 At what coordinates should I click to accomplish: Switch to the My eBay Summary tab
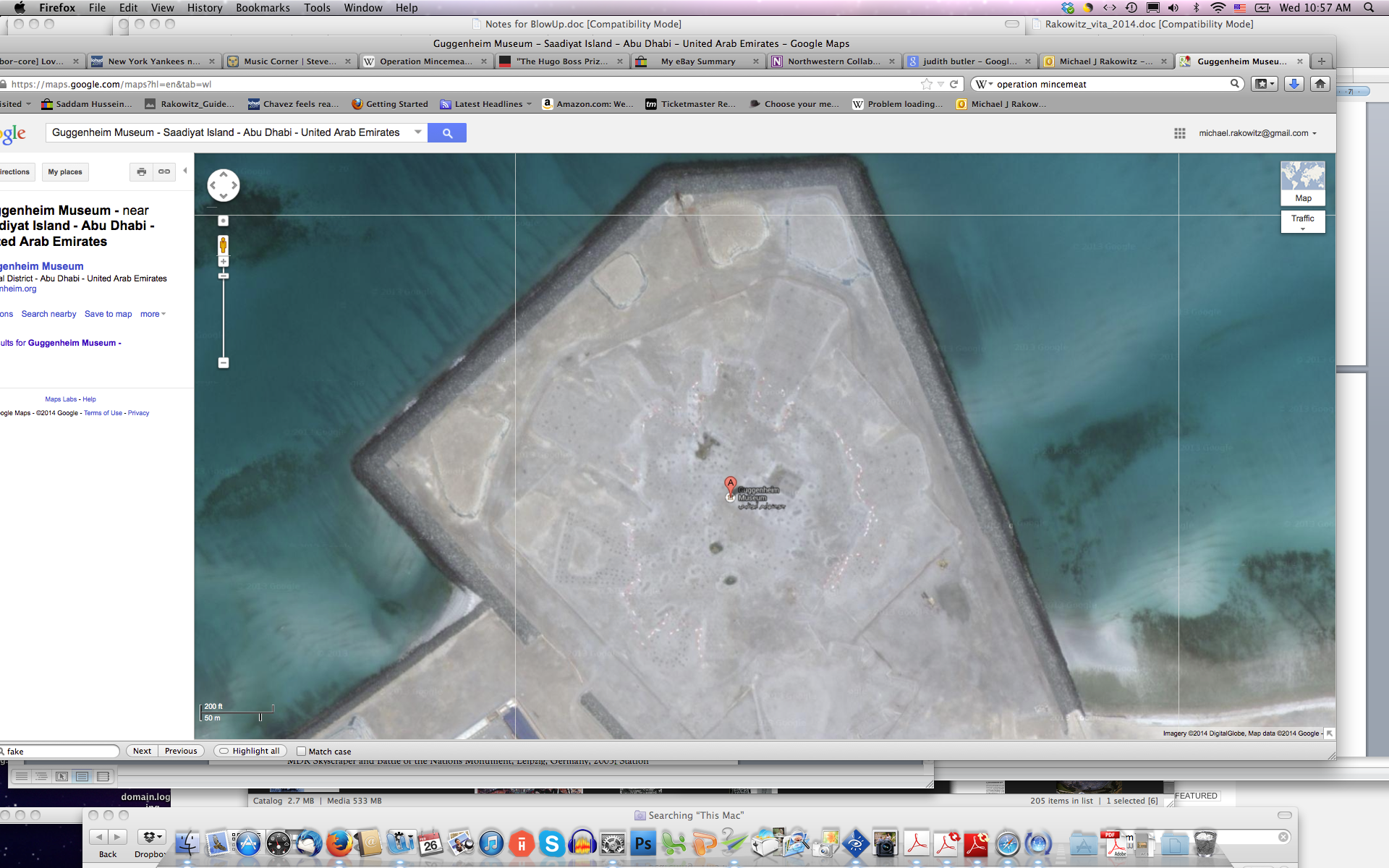(697, 61)
